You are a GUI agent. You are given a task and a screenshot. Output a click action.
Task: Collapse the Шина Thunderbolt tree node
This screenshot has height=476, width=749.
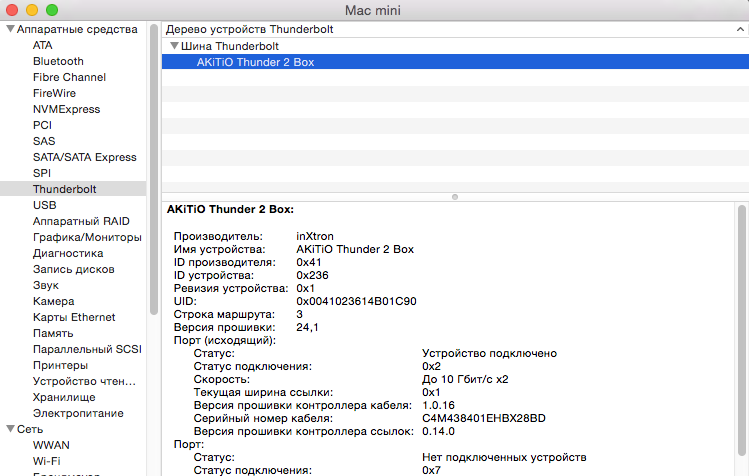[174, 46]
